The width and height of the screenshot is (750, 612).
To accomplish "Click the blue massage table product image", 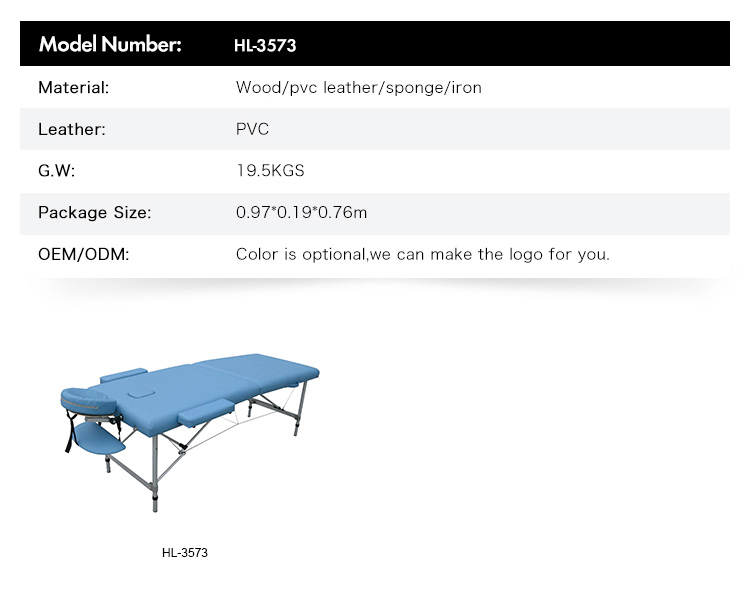I will point(189,432).
